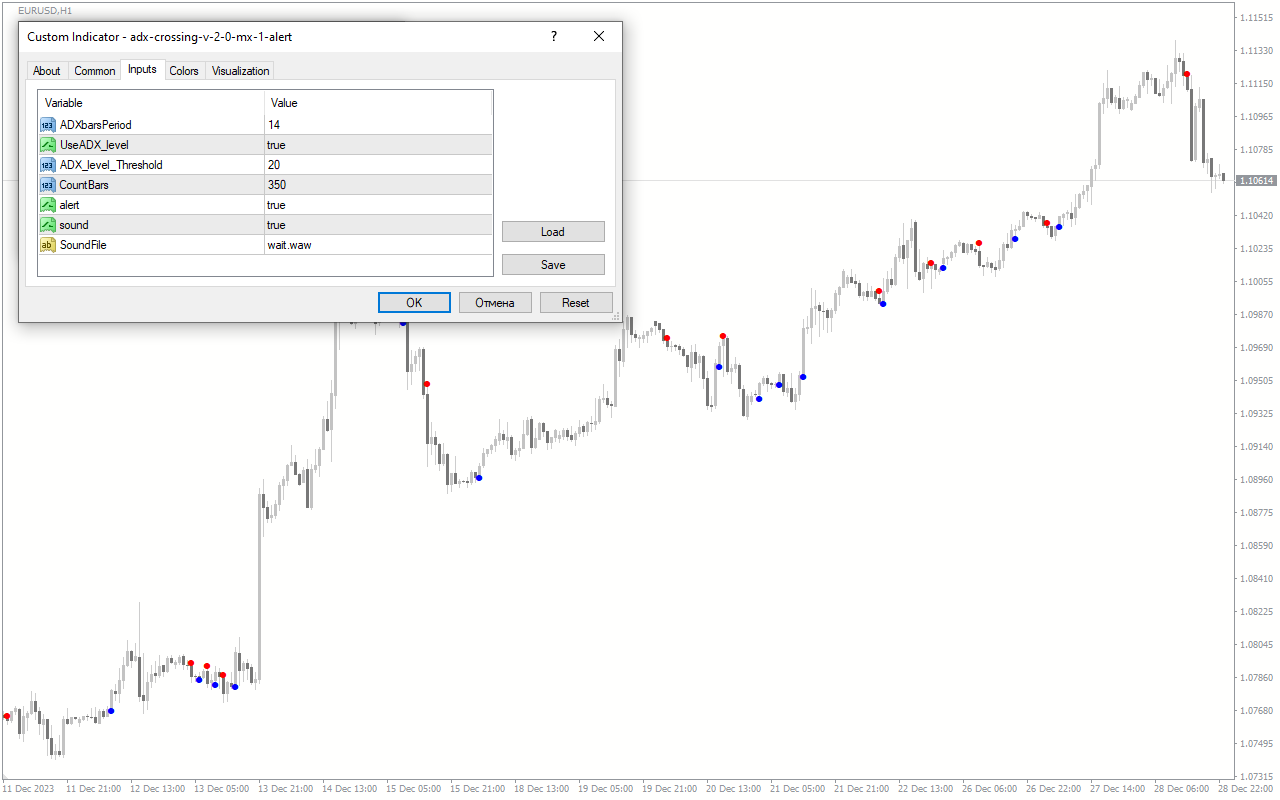The height and width of the screenshot is (800, 1280).
Task: Click the 1.11515 price scale label
Action: (1257, 18)
